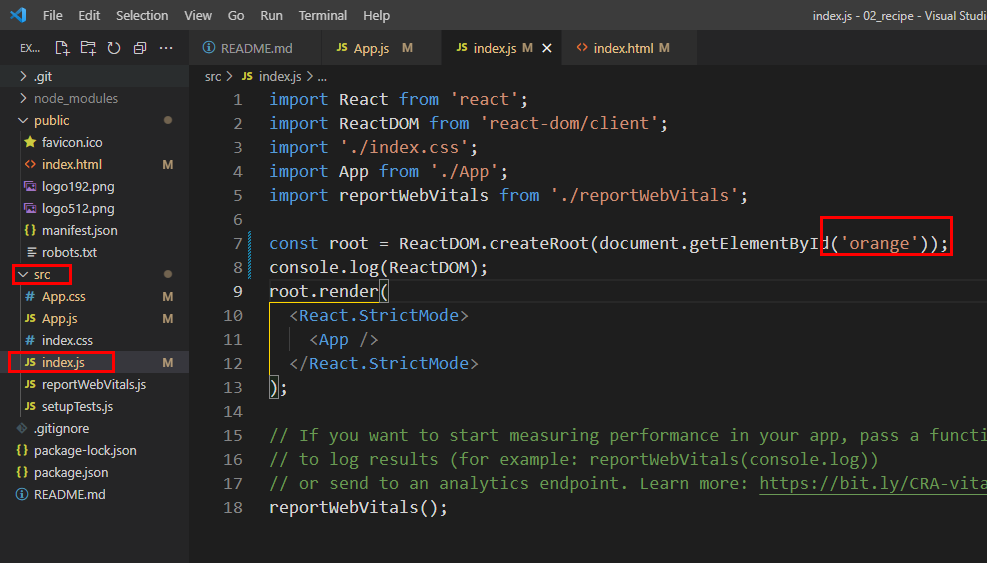The image size is (987, 563).
Task: Open logo192.png file
Action: [x=94, y=186]
